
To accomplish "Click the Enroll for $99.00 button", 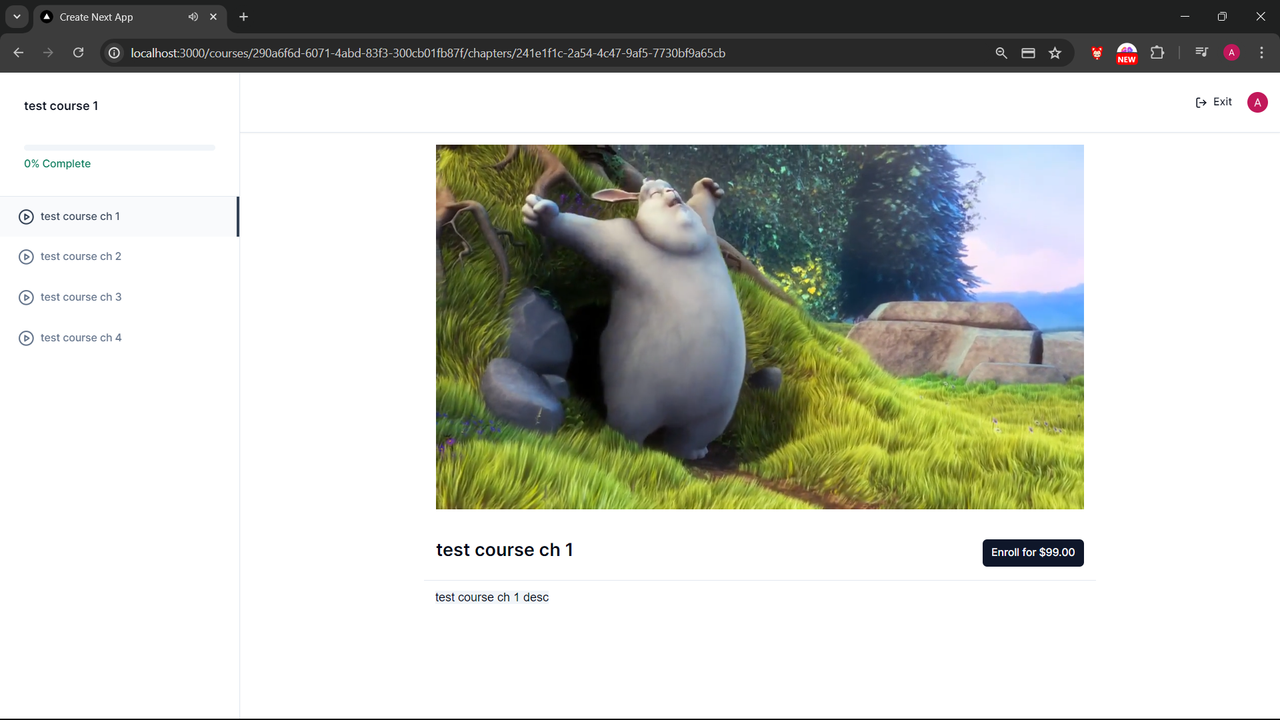I will coord(1033,552).
